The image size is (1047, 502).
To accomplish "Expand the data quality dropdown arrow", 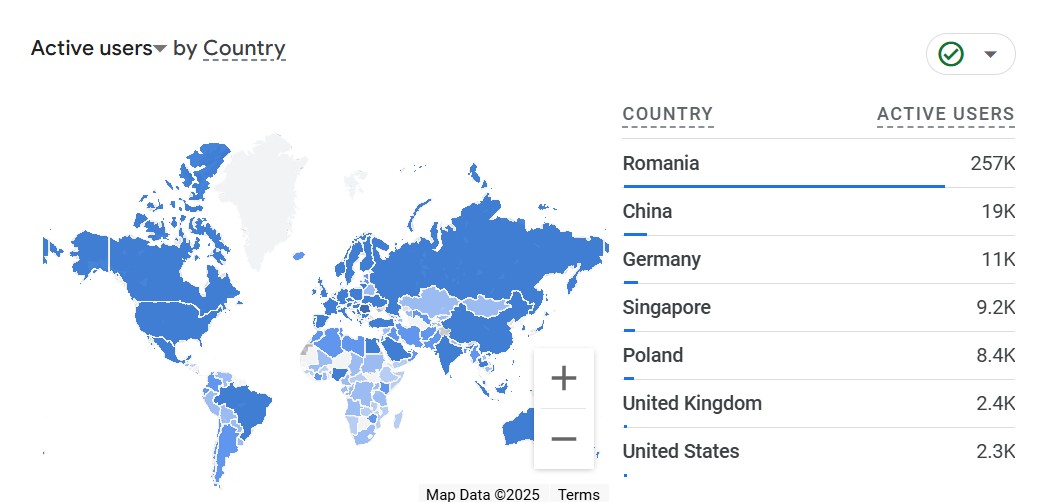I will [x=991, y=54].
